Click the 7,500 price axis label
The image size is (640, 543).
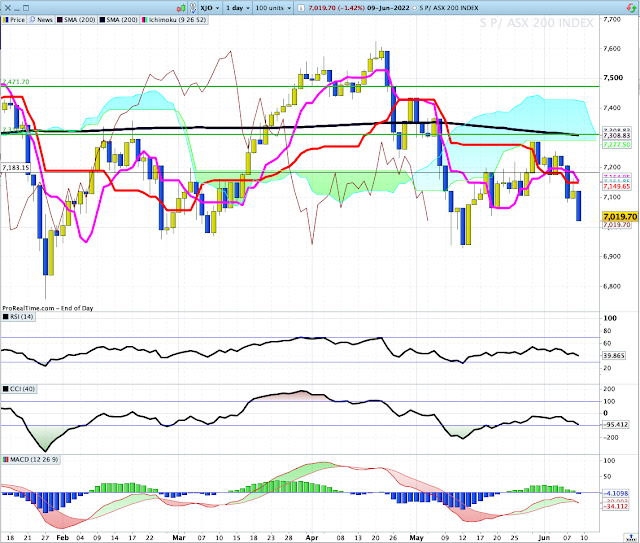(613, 78)
